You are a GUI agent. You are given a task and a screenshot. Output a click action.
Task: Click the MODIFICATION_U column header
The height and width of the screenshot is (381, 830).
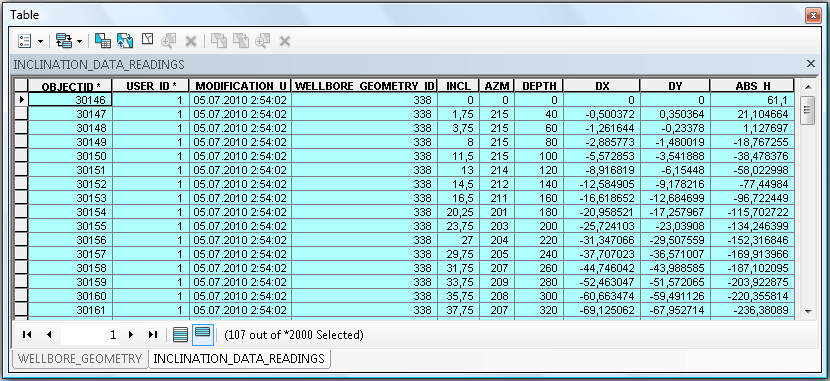pos(240,86)
